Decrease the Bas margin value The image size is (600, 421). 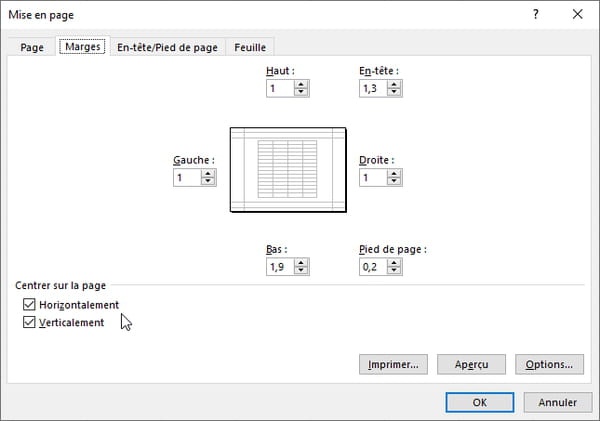point(301,271)
